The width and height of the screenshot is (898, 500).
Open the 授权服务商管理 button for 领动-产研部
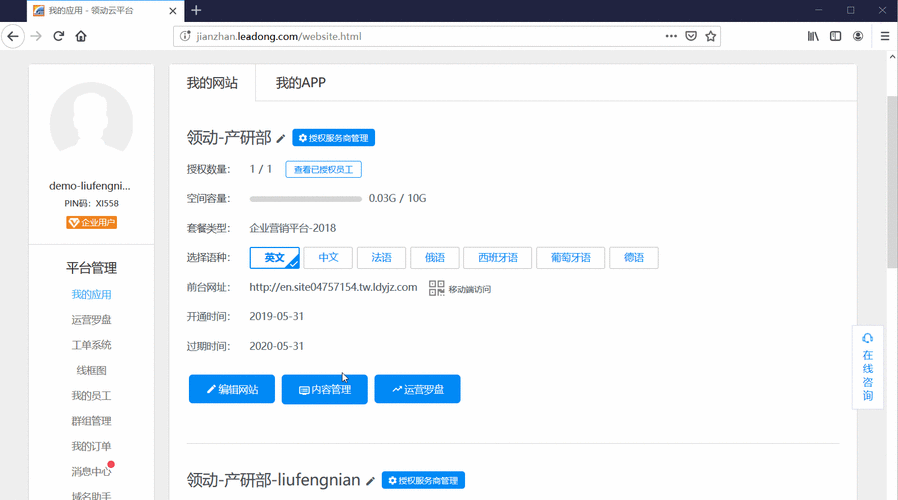(334, 137)
